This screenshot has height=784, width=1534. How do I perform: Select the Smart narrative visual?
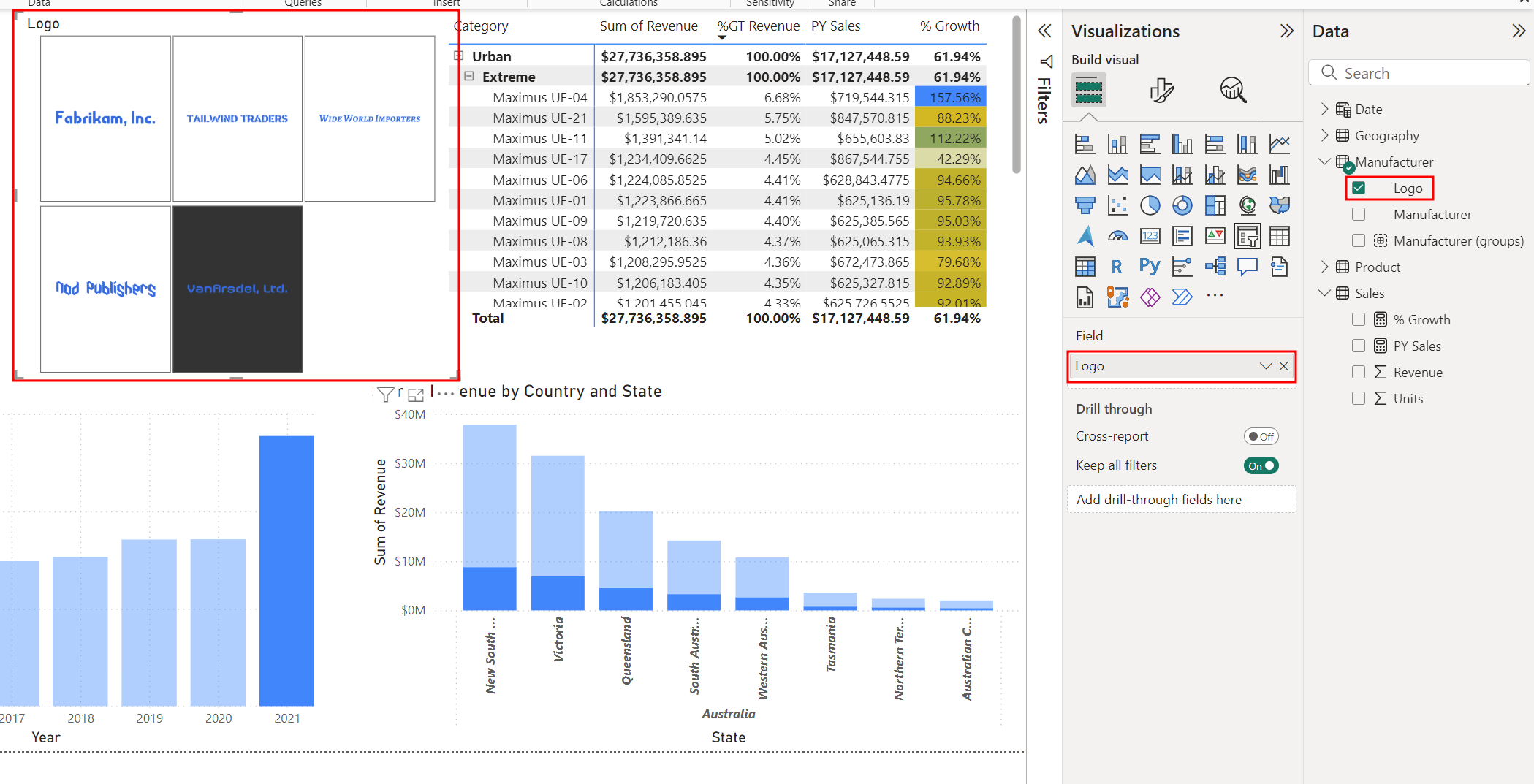1280,267
